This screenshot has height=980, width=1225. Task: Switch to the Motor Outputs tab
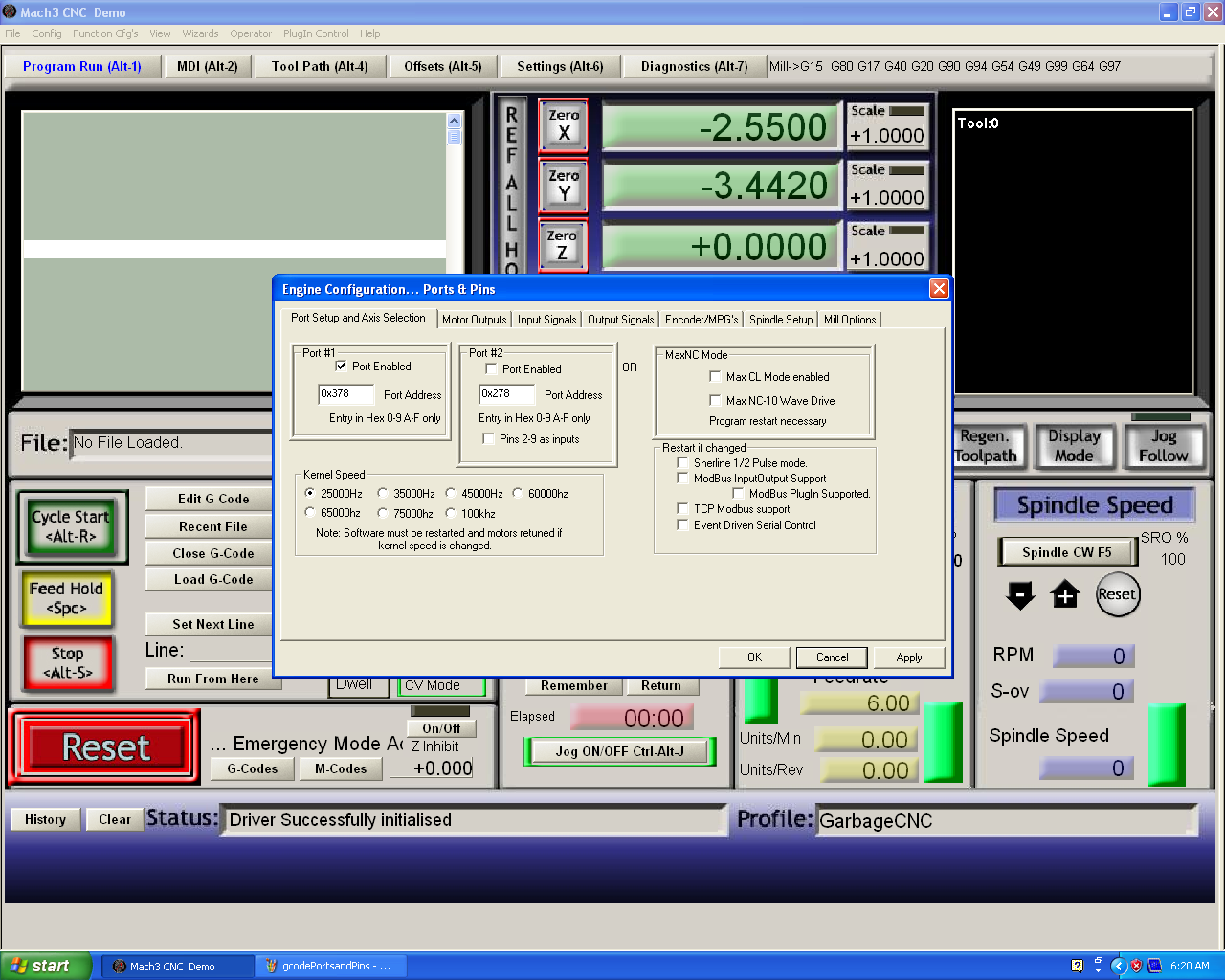tap(474, 320)
